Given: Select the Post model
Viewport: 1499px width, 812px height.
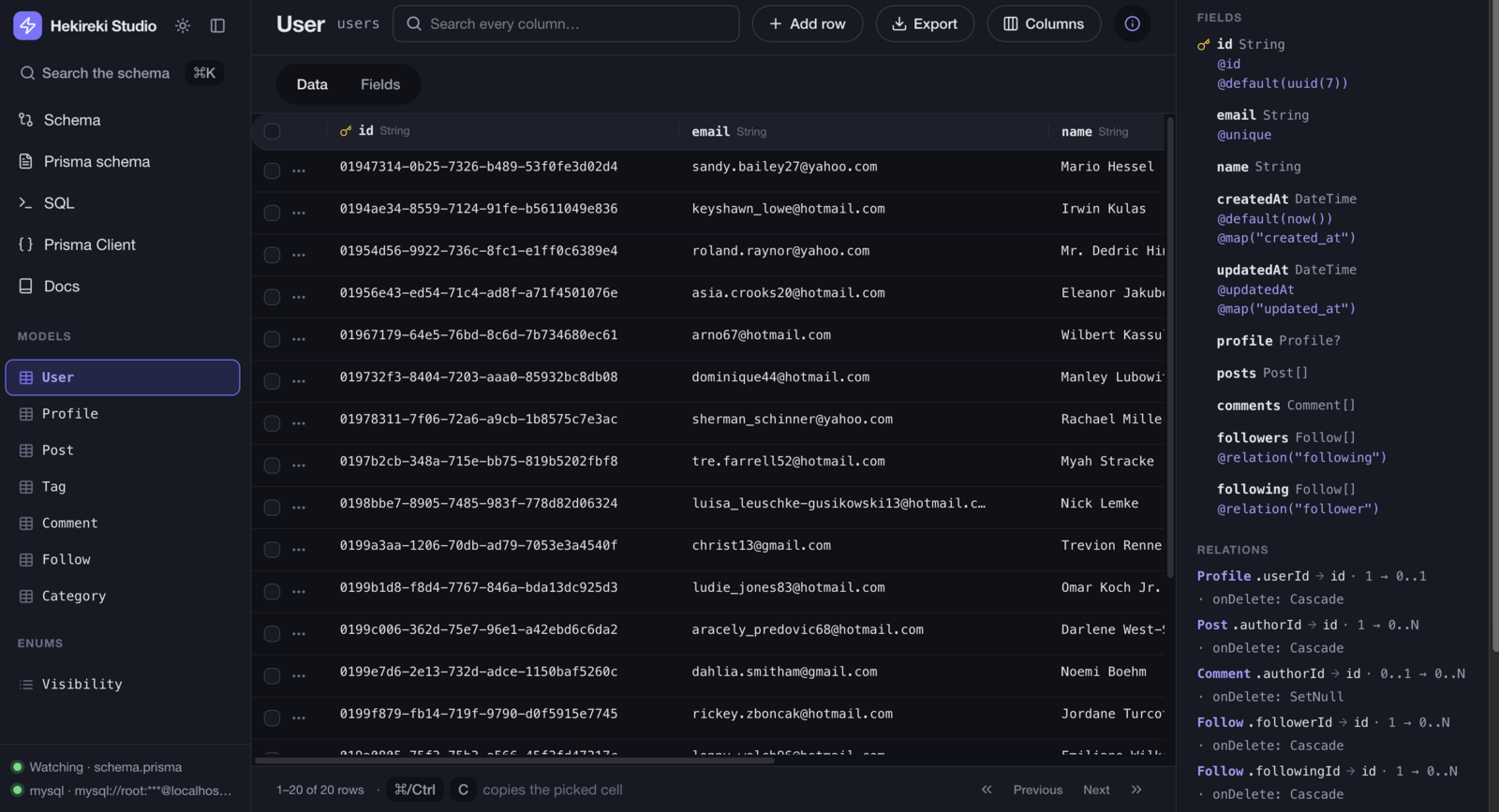Looking at the screenshot, I should (123, 450).
